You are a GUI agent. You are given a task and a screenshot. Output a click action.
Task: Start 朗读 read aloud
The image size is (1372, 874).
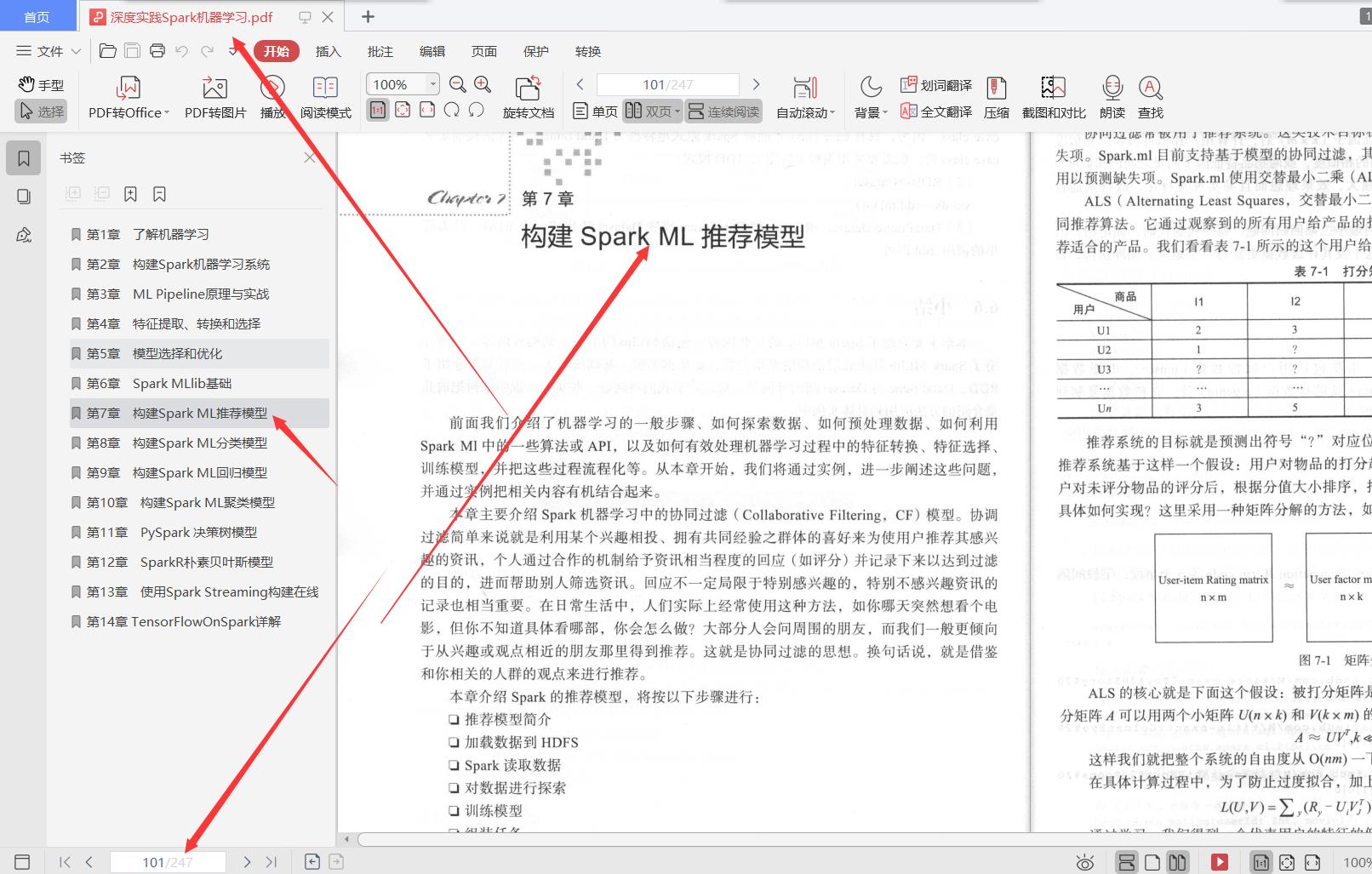(1112, 99)
